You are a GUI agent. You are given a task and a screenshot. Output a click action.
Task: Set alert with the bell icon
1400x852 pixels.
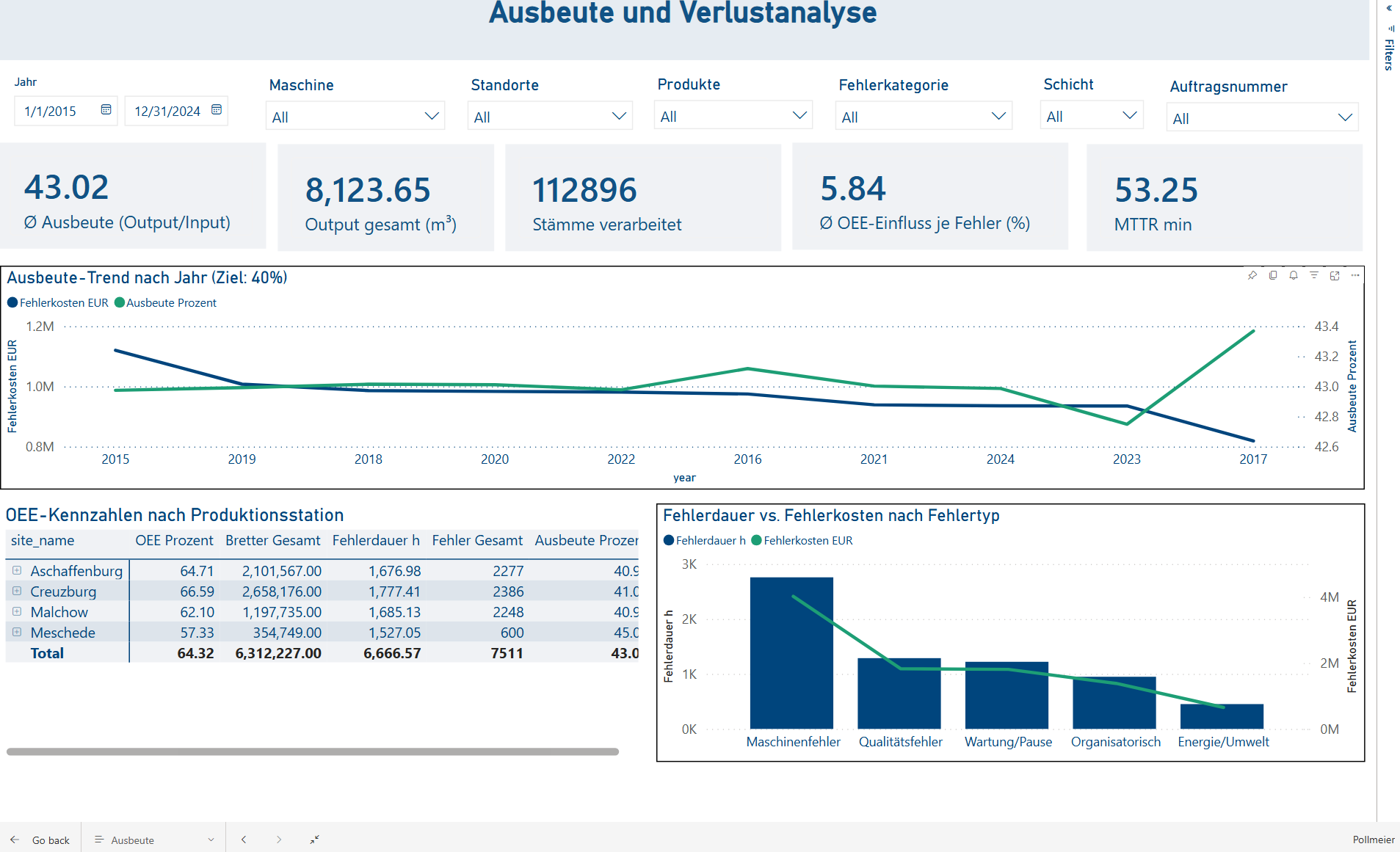pyautogui.click(x=1294, y=275)
